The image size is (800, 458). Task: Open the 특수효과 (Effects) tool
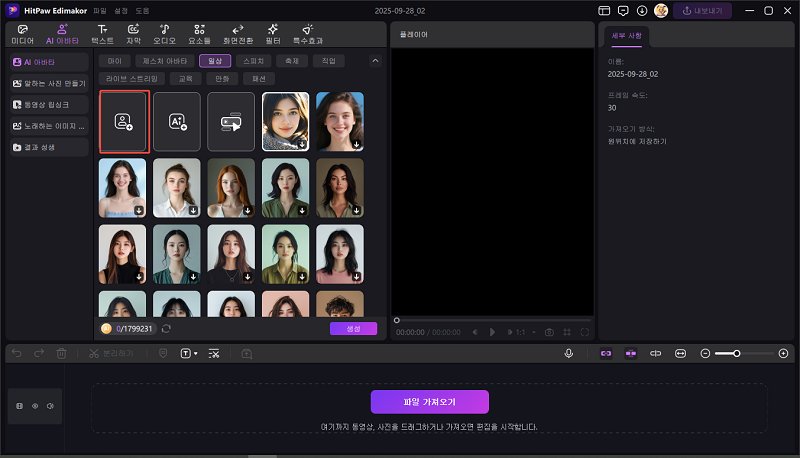click(308, 34)
